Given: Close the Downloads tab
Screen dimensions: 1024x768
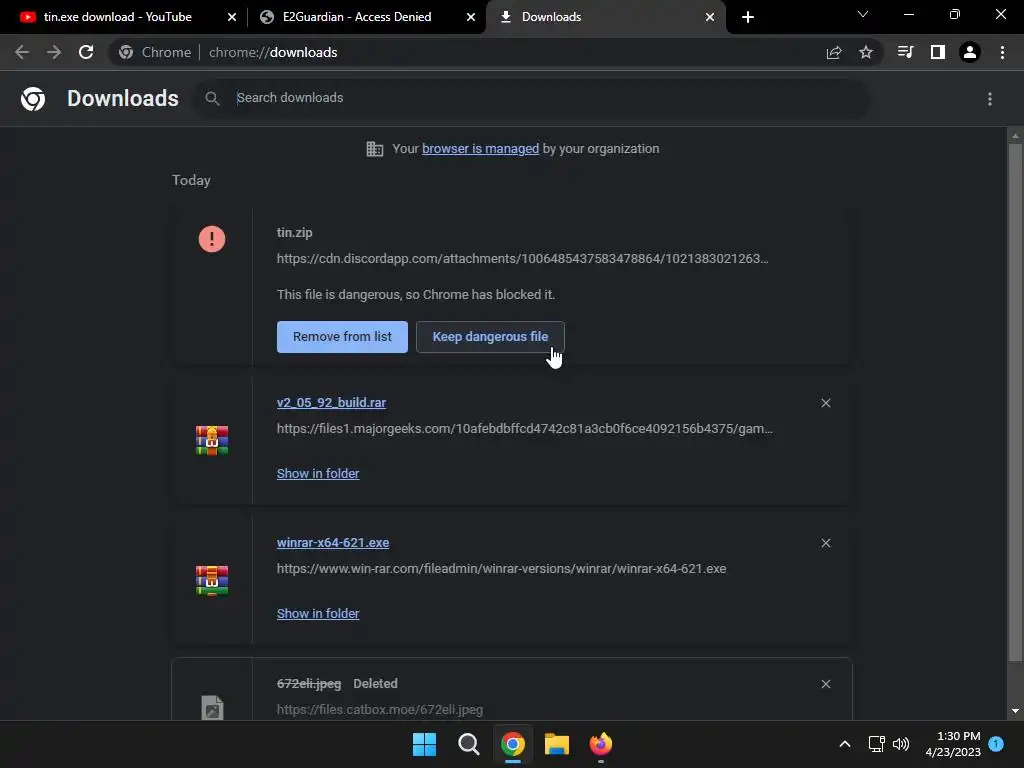Looking at the screenshot, I should (710, 17).
